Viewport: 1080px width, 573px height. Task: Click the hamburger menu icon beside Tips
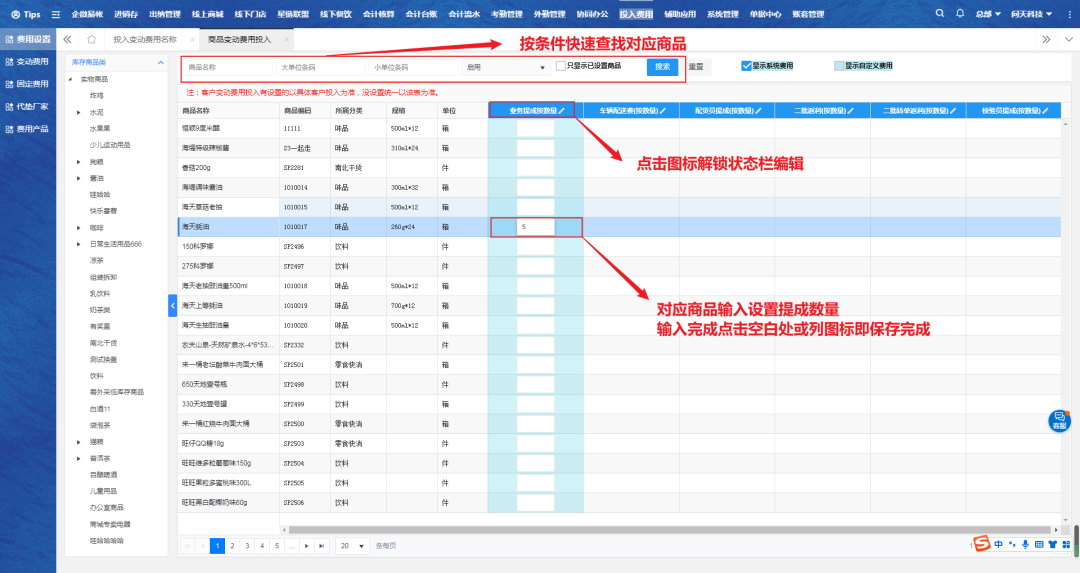56,14
